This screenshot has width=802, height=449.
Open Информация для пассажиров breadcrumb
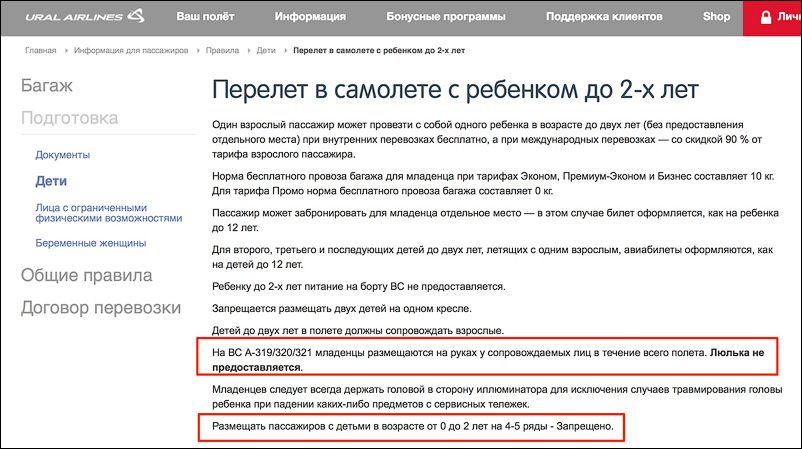131,51
